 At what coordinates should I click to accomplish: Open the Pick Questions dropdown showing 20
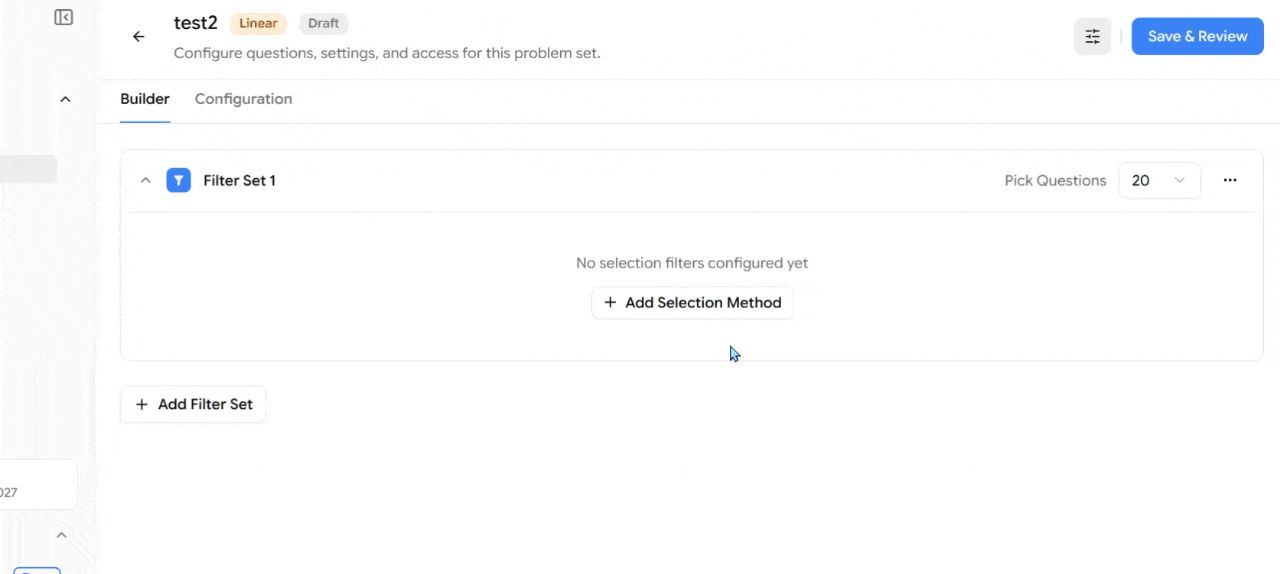tap(1159, 180)
